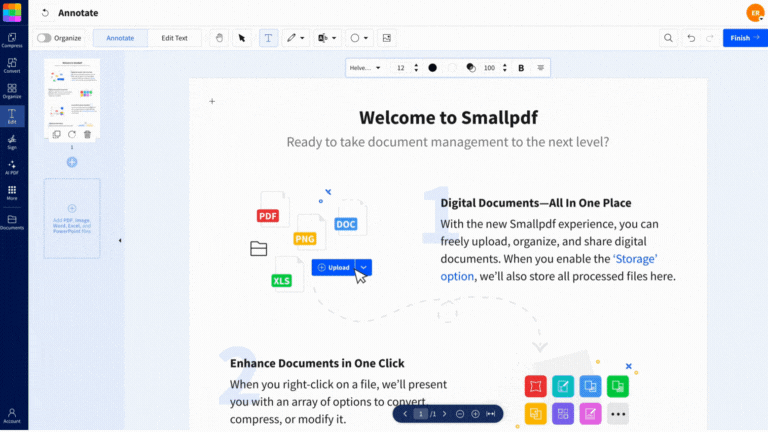Click the Smallpdf colorful logo
Screen dimensions: 768x432
click(12, 12)
